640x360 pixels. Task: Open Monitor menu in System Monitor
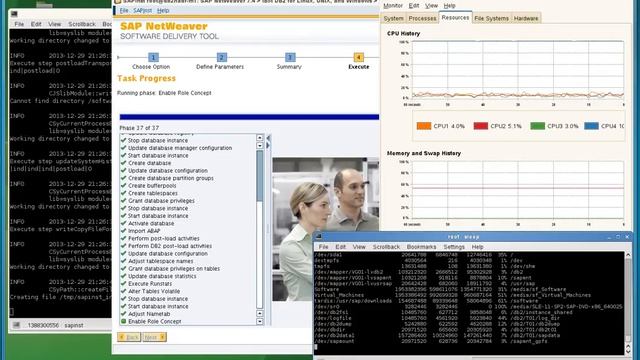(393, 6)
